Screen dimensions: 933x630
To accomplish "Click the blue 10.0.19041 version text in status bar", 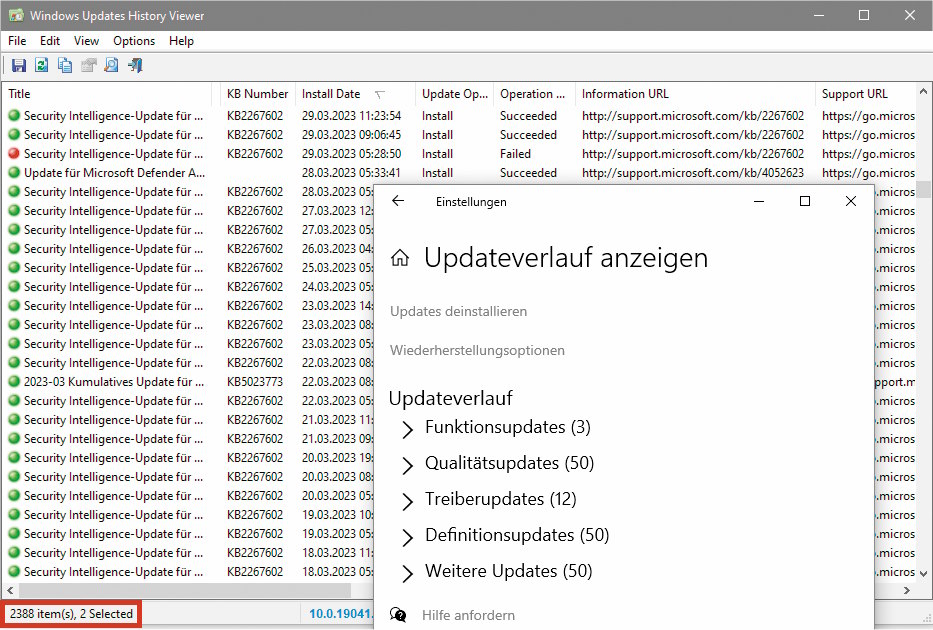I will pyautogui.click(x=341, y=614).
